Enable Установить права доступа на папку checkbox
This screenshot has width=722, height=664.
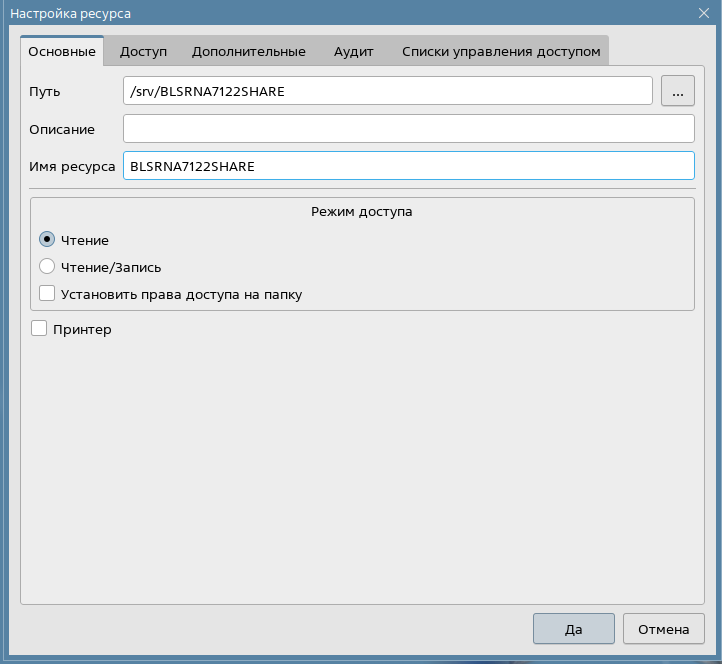click(47, 293)
